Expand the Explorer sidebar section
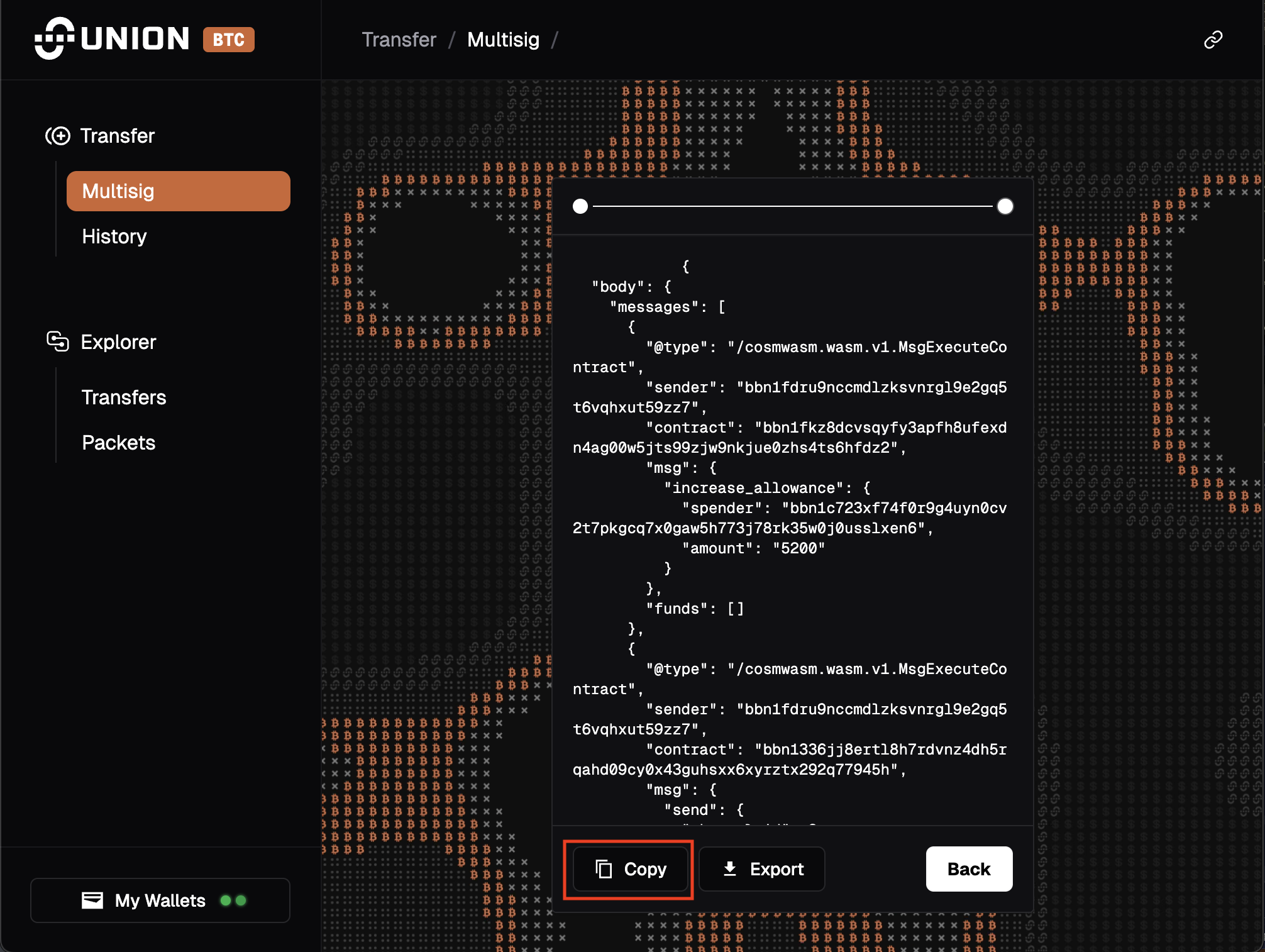The image size is (1265, 952). coord(118,342)
